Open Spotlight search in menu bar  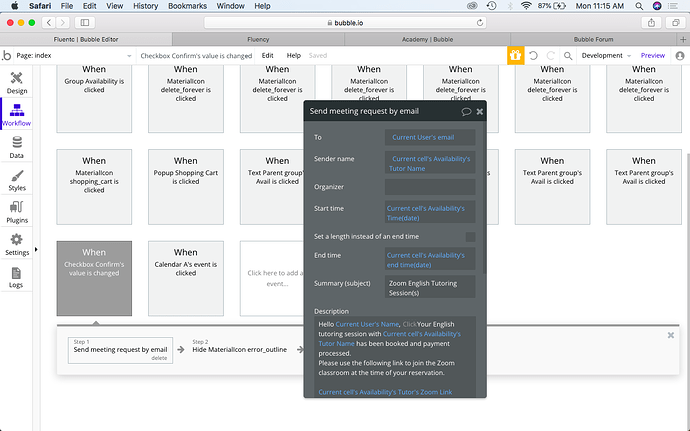pyautogui.click(x=639, y=6)
